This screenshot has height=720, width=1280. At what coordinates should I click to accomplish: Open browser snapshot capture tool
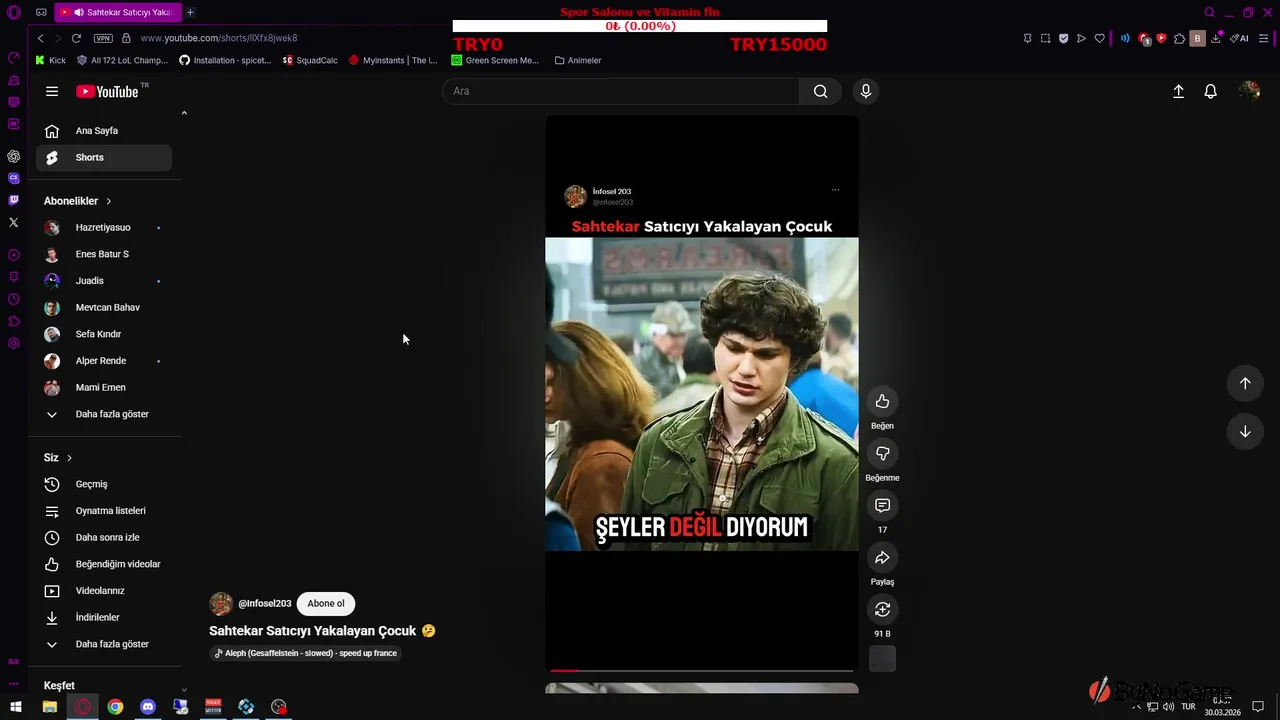tap(1045, 38)
